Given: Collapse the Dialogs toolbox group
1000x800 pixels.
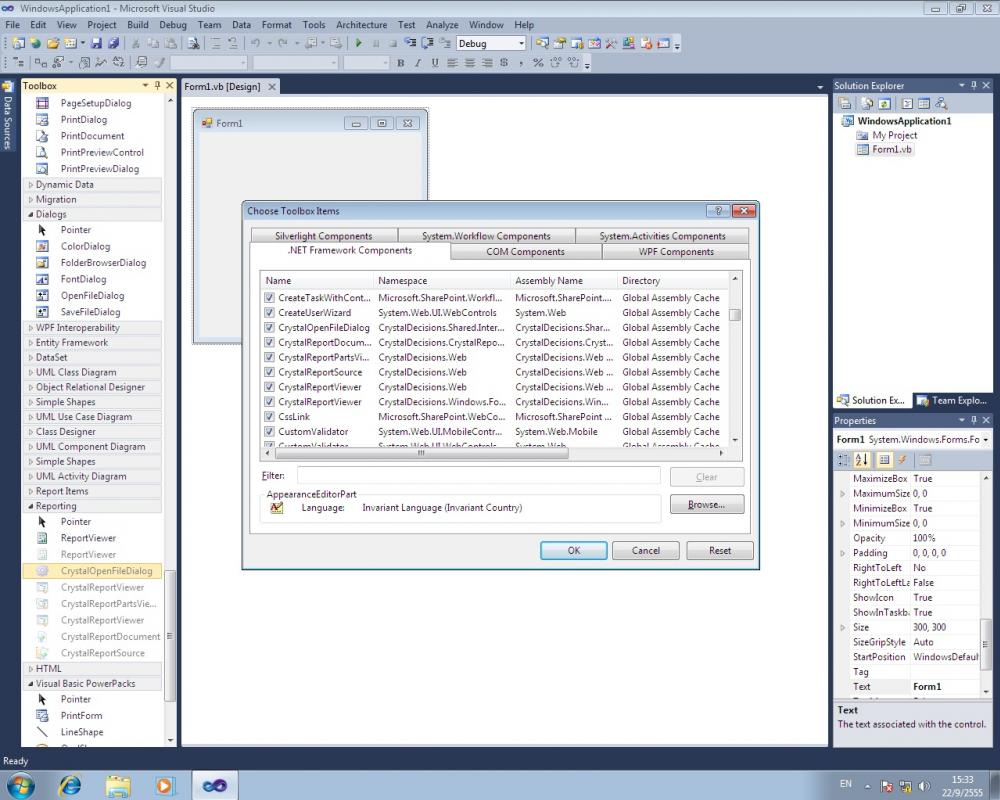Looking at the screenshot, I should point(31,214).
